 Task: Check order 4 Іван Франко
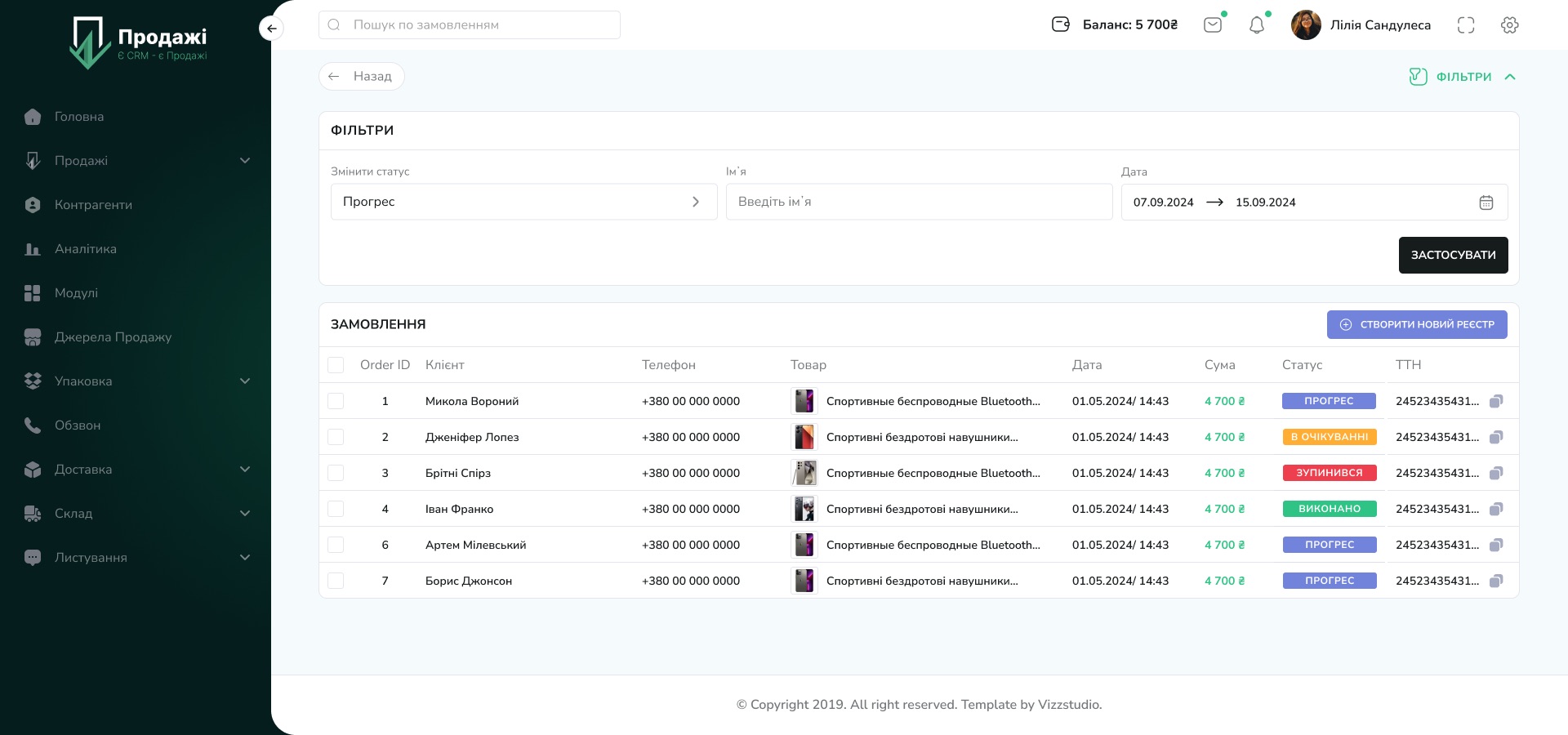336,509
